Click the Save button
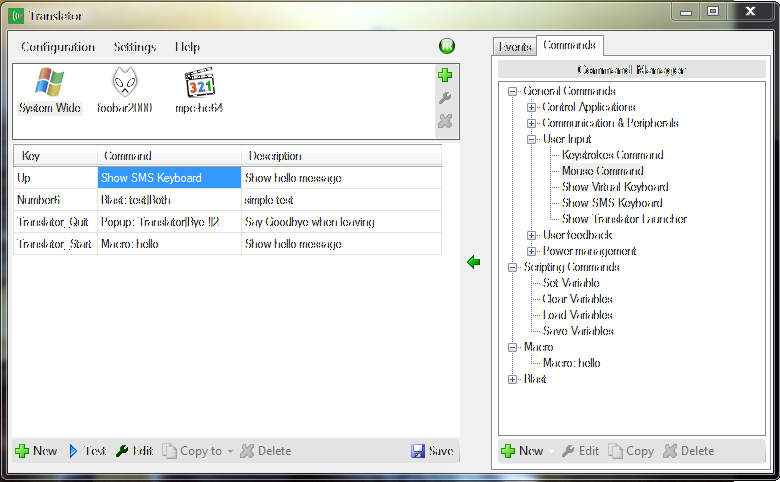The height and width of the screenshot is (482, 780). point(432,451)
